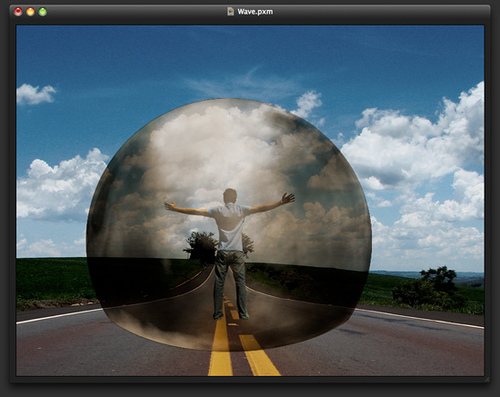Click the Wave.pxm document proxy icon
The image size is (500, 397).
(x=230, y=12)
